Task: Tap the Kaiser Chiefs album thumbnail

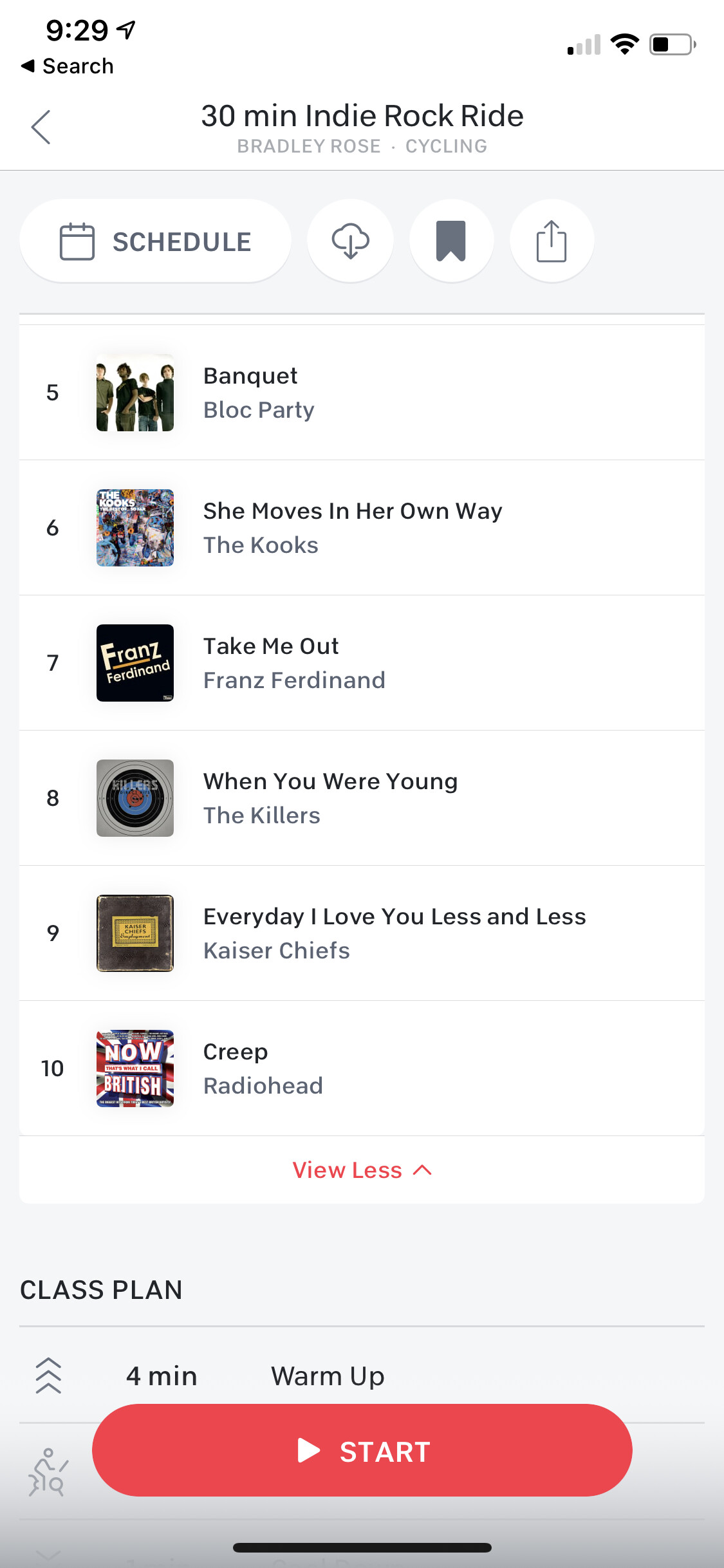Action: click(x=135, y=933)
